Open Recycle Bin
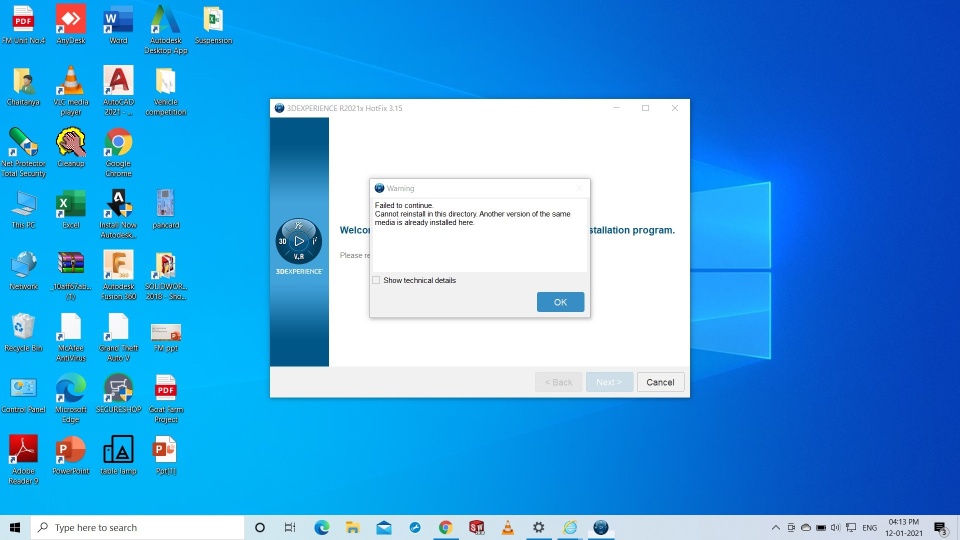 click(23, 332)
